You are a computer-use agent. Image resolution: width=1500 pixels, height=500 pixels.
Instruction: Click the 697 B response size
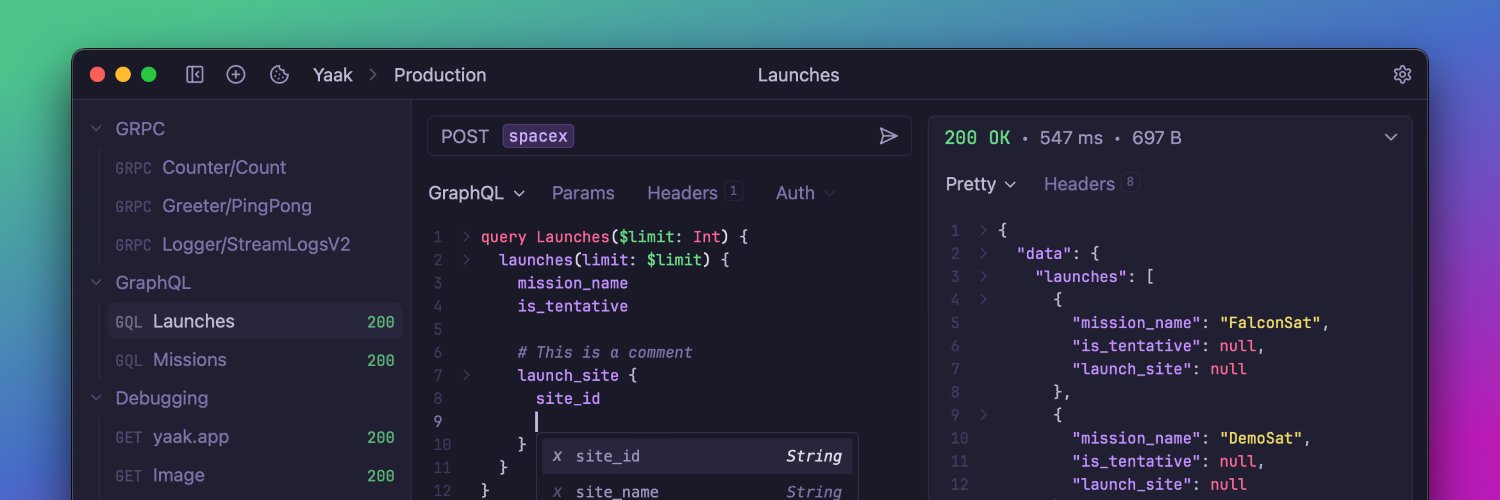(x=1157, y=137)
